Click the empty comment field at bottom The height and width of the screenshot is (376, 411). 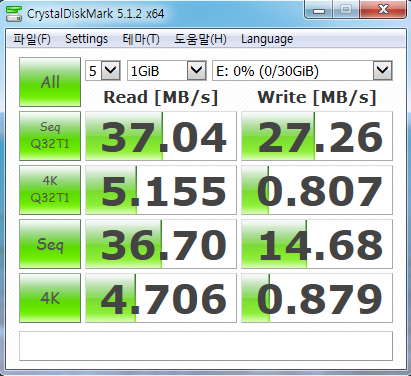click(206, 346)
